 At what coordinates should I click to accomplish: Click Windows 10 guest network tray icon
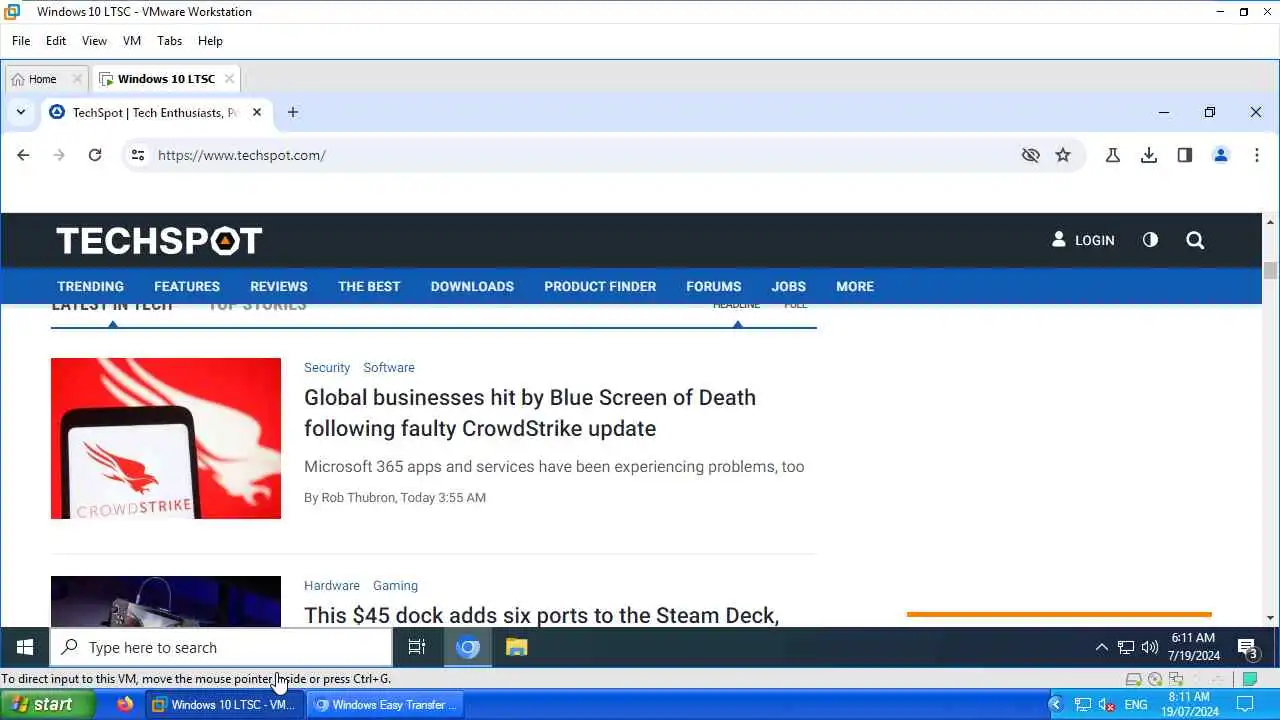coord(1126,647)
